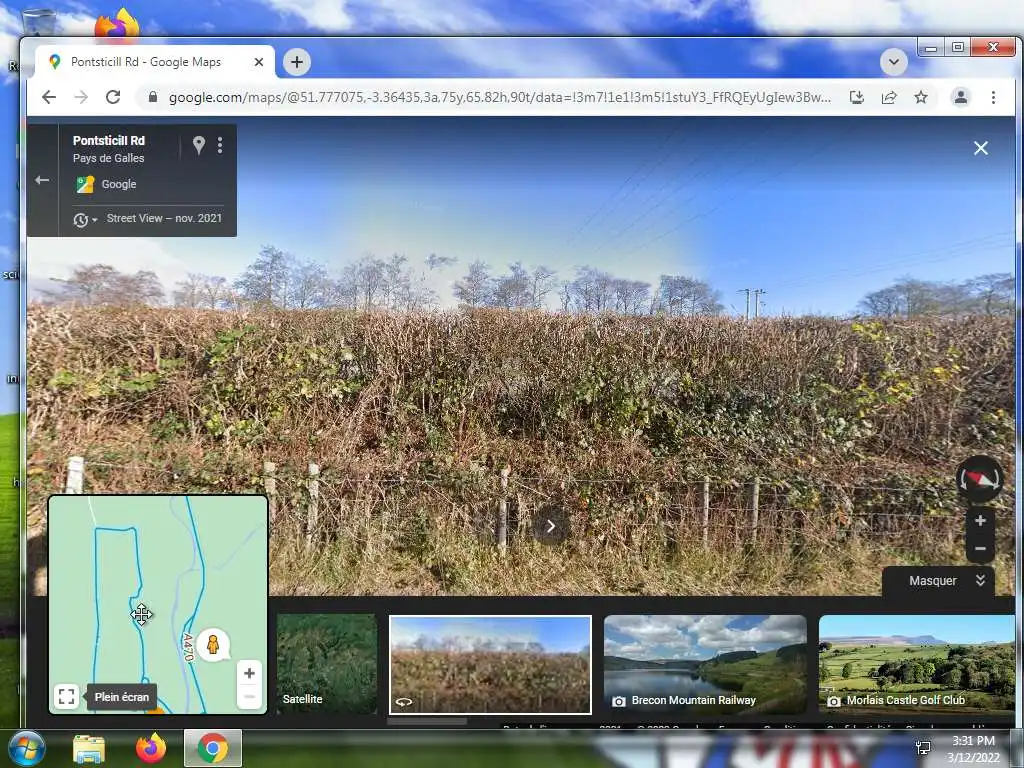Viewport: 1024px width, 768px height.
Task: Click the padlock site info icon
Action: (153, 97)
